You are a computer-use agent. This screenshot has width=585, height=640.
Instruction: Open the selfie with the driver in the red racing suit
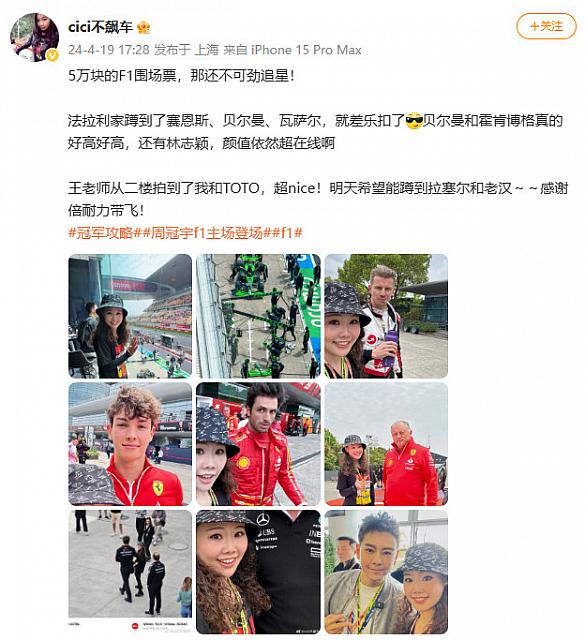click(x=258, y=444)
